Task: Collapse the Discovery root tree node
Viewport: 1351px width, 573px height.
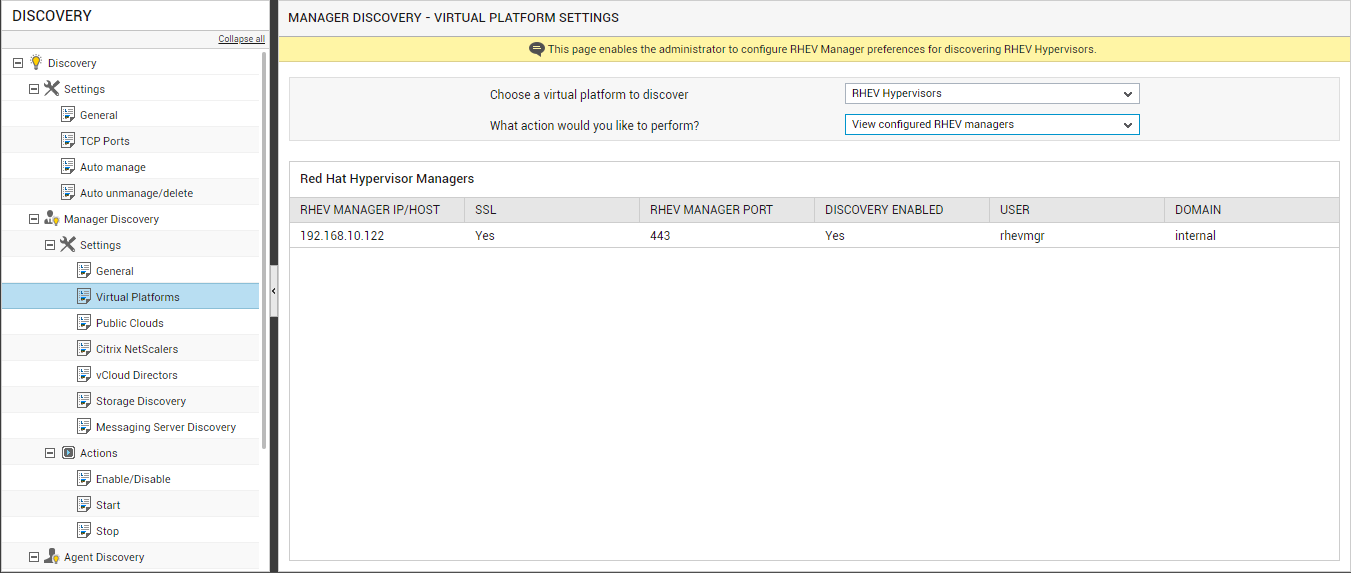Action: (x=18, y=62)
